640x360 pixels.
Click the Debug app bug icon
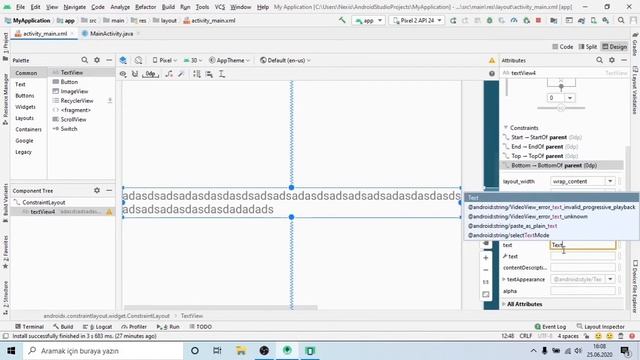(x=489, y=20)
